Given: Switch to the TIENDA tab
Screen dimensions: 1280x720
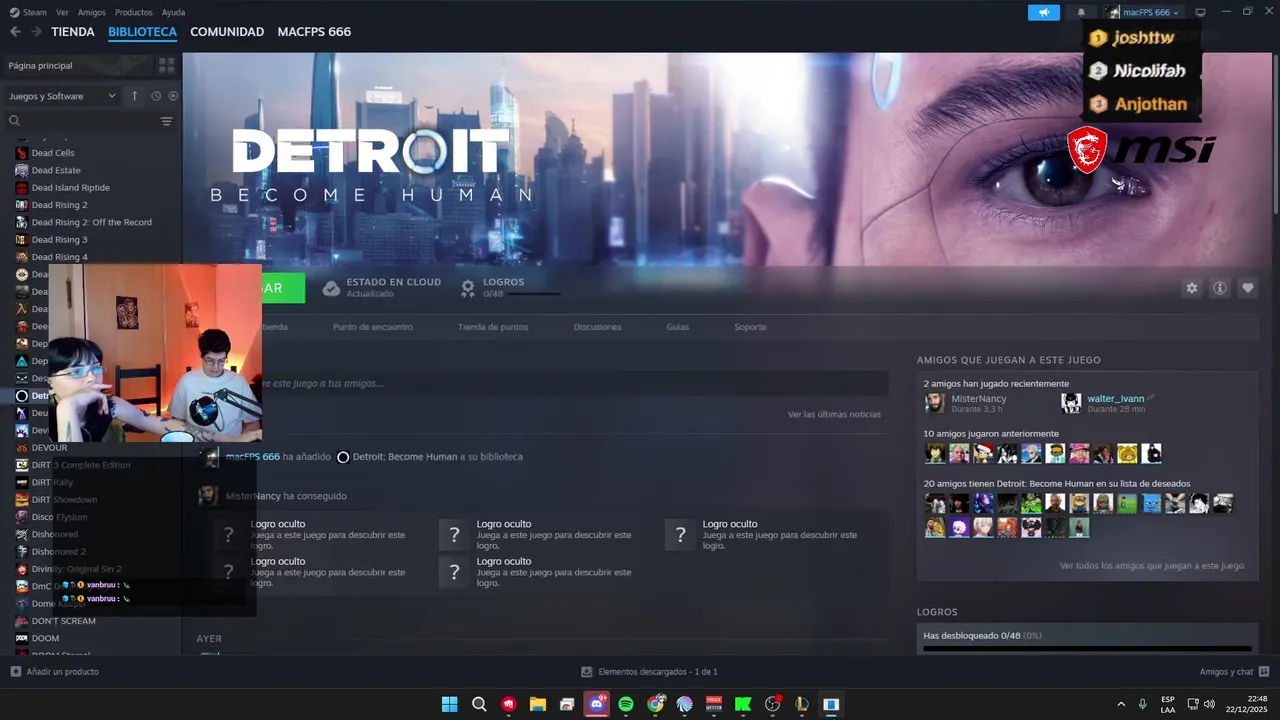Looking at the screenshot, I should tap(73, 32).
